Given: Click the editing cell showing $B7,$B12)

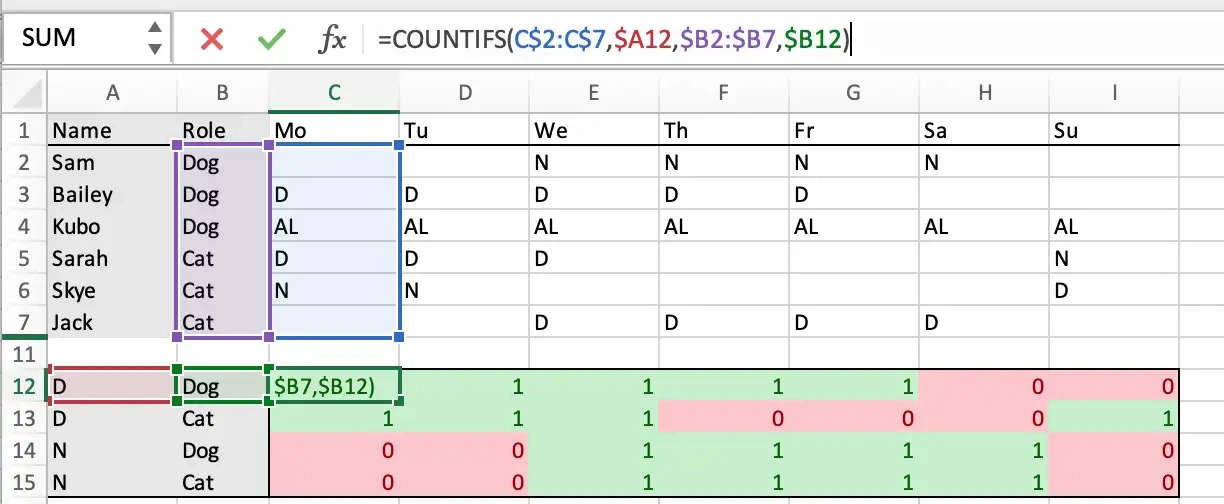Looking at the screenshot, I should tap(334, 386).
